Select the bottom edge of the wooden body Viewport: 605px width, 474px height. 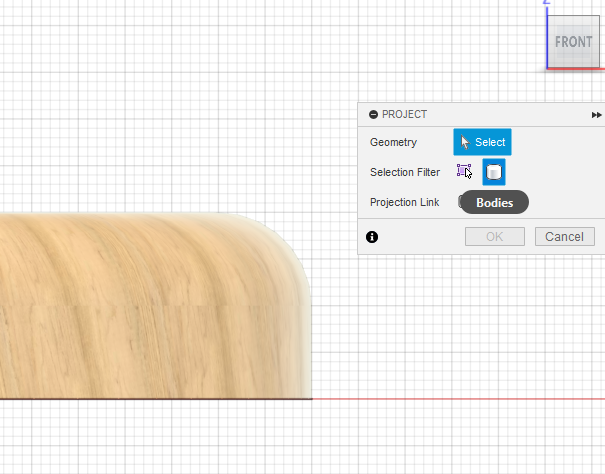tap(150, 398)
